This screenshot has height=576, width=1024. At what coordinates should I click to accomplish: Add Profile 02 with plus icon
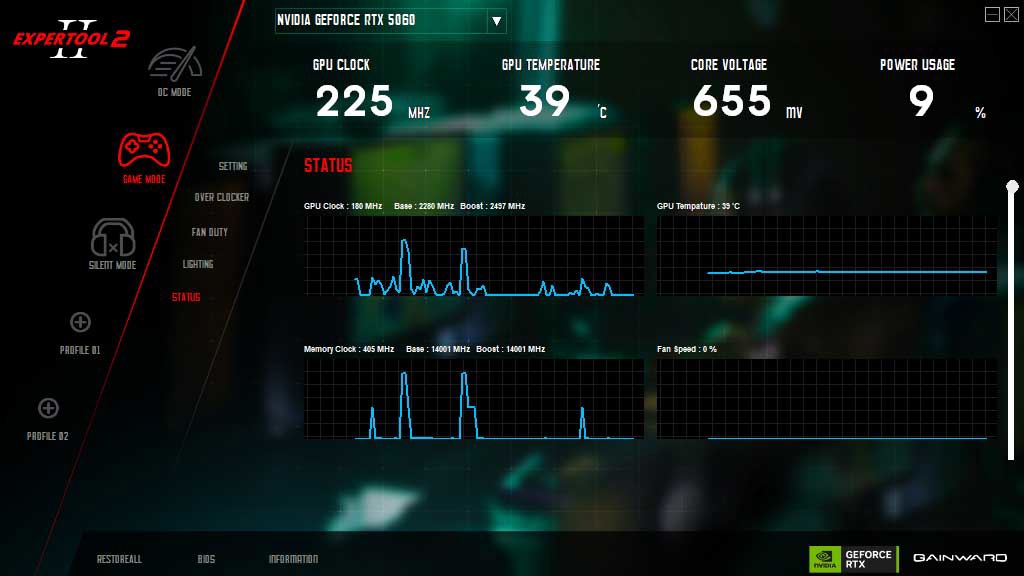click(x=48, y=408)
